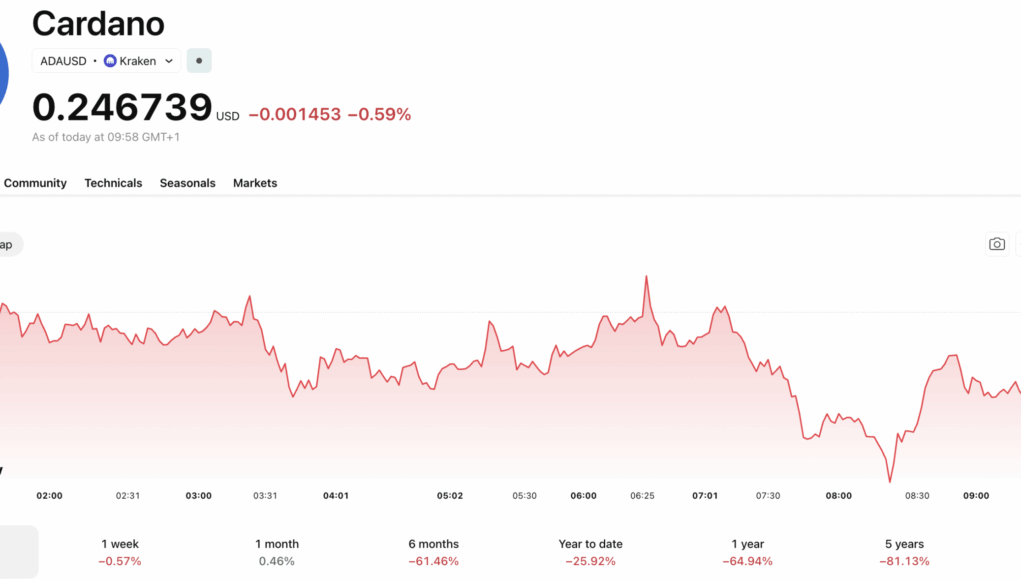This screenshot has height=580, width=1021.
Task: Click the 06:00 time axis label
Action: pyautogui.click(x=583, y=496)
